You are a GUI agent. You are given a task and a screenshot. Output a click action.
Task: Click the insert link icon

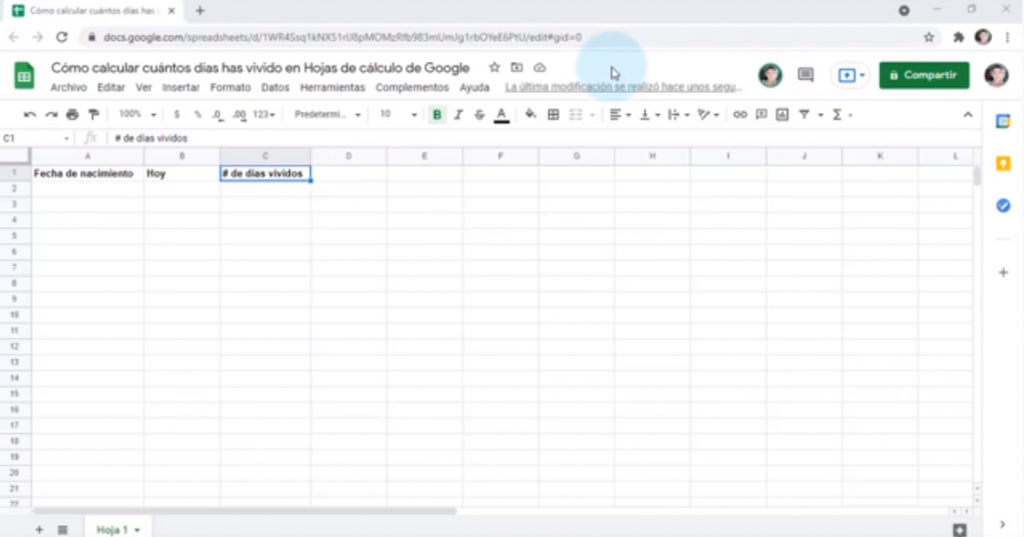point(740,115)
